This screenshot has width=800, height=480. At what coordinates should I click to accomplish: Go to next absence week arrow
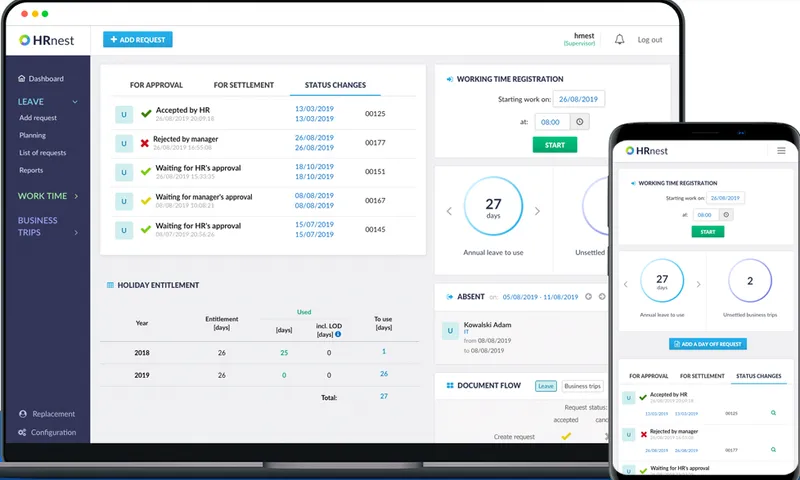[x=602, y=296]
